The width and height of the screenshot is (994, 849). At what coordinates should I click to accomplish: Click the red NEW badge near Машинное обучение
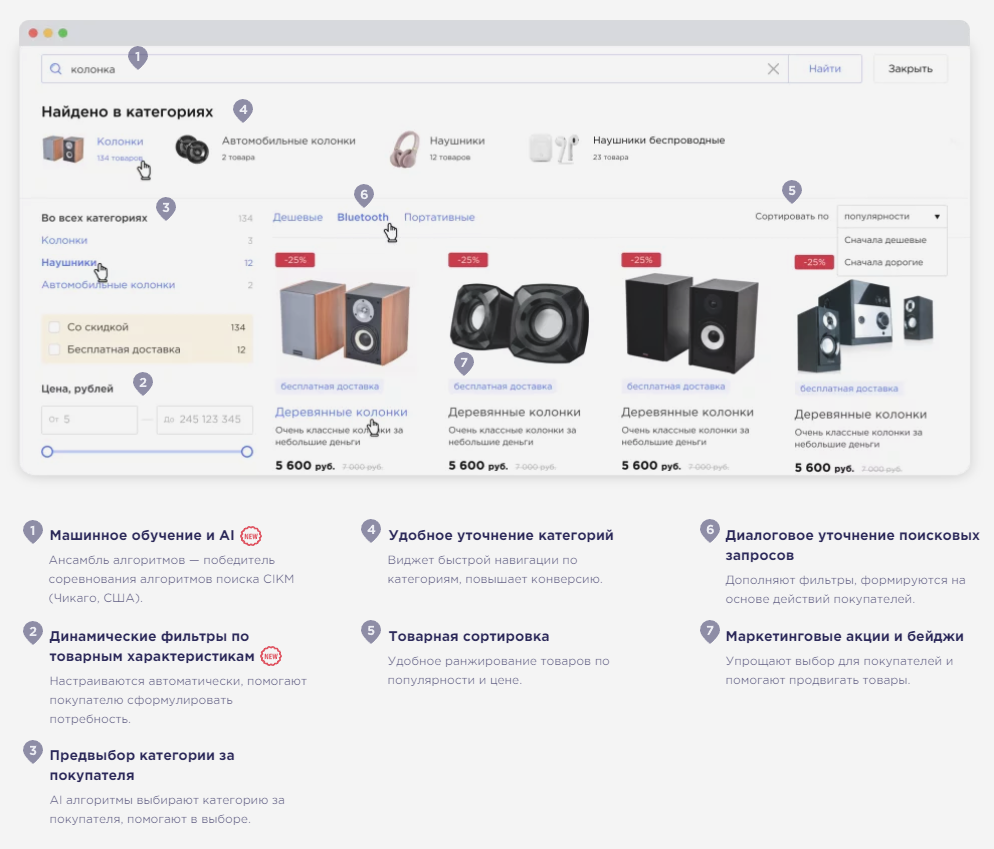pos(251,536)
